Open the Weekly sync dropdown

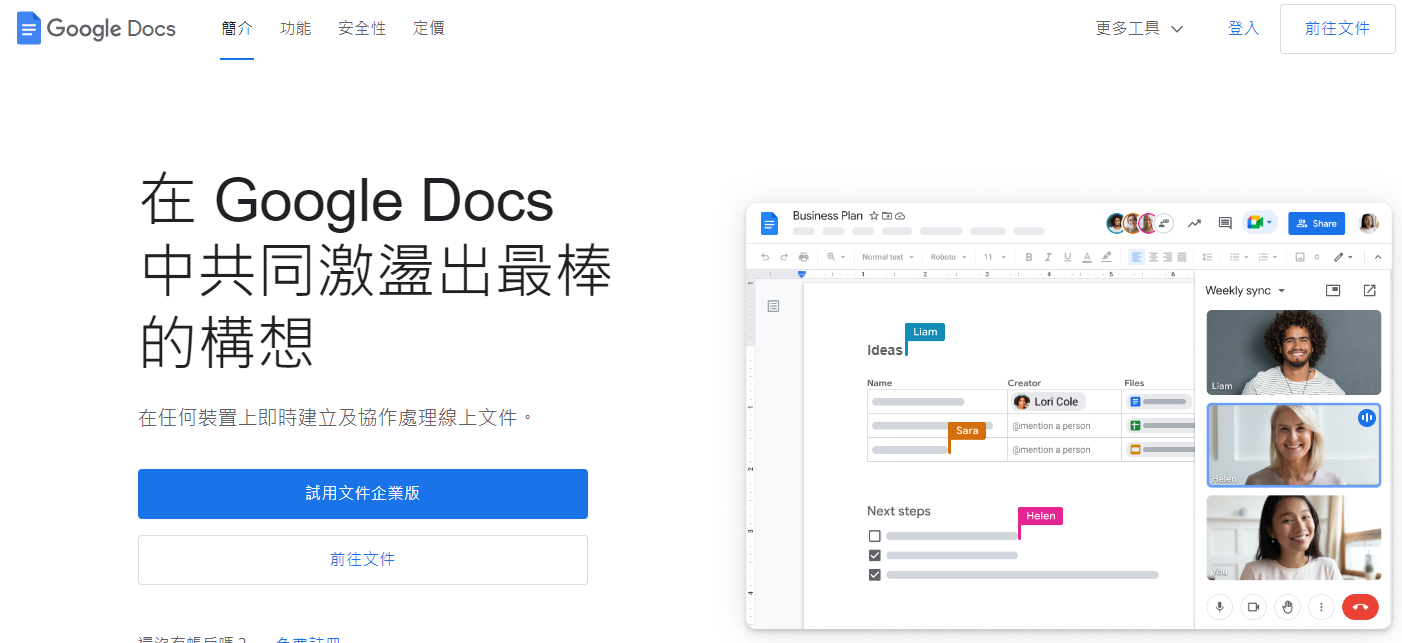(1245, 291)
